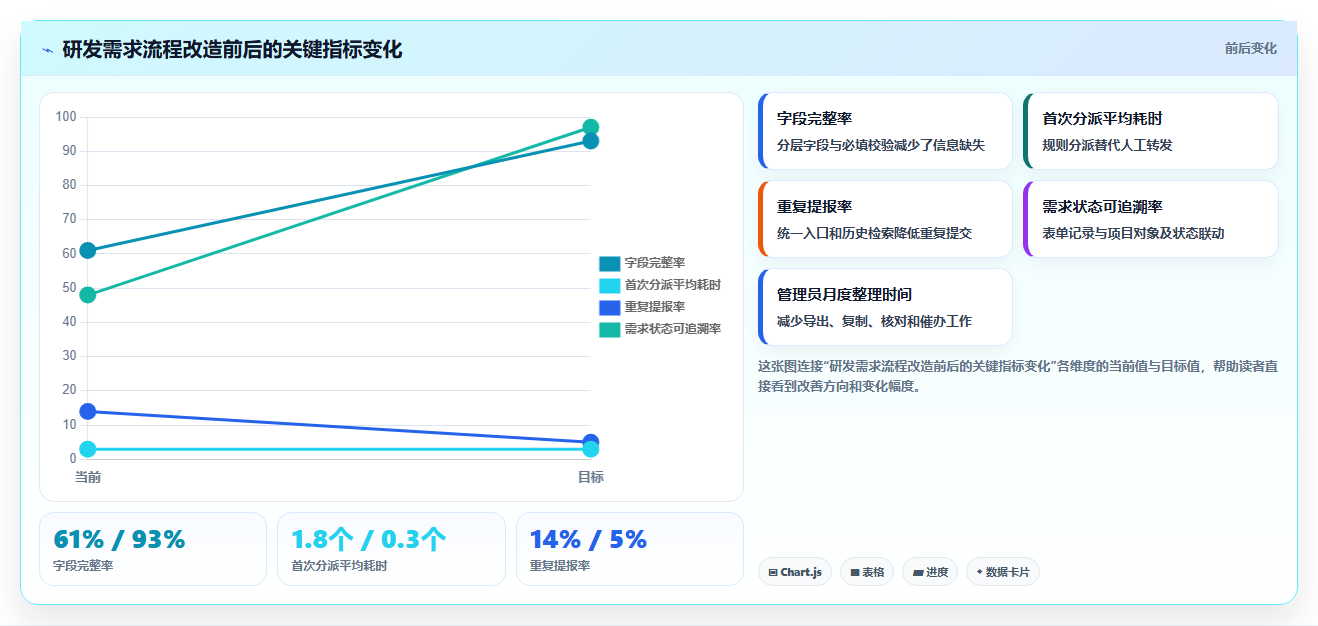
Task: Select the 数据卡片 tag chip
Action: [x=1002, y=572]
